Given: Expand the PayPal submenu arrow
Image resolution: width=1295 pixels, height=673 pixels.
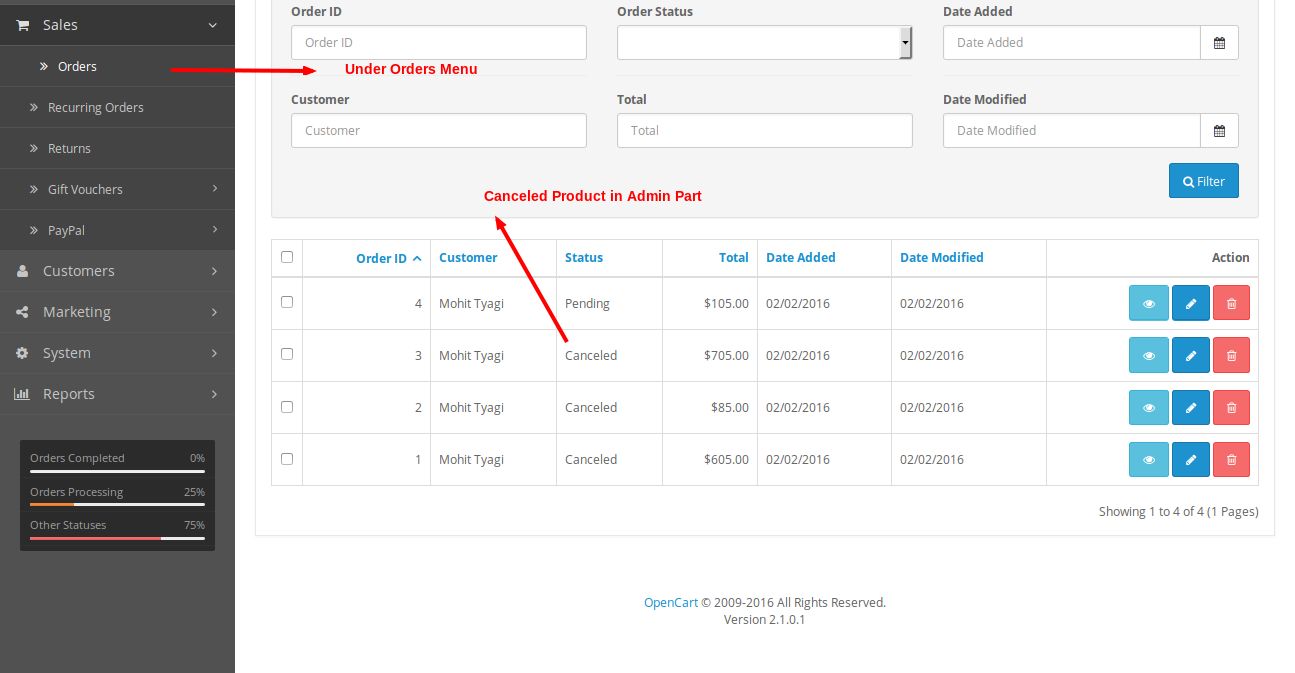Looking at the screenshot, I should (x=215, y=229).
